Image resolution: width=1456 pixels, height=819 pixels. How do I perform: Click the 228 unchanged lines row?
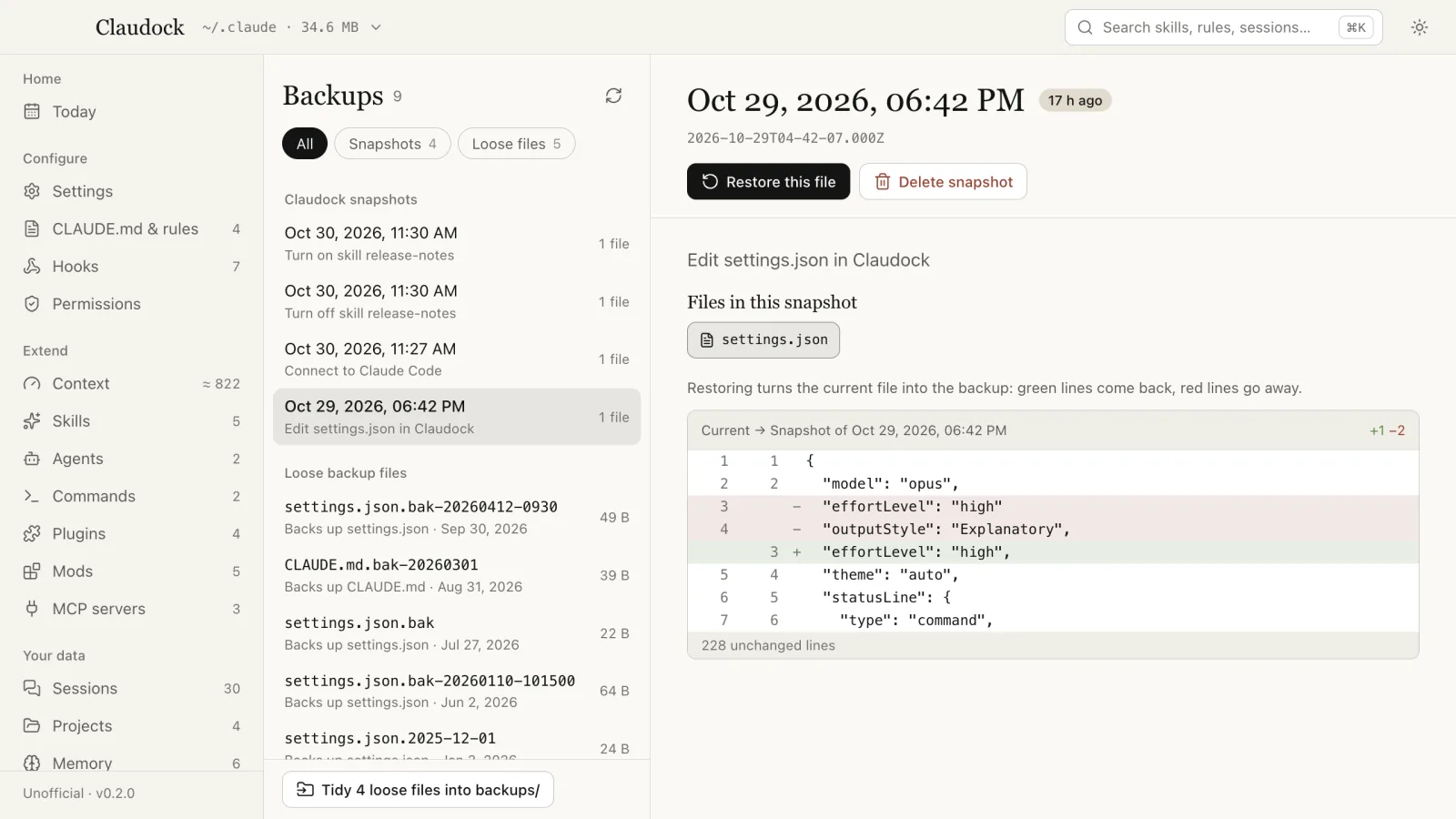coord(1053,645)
